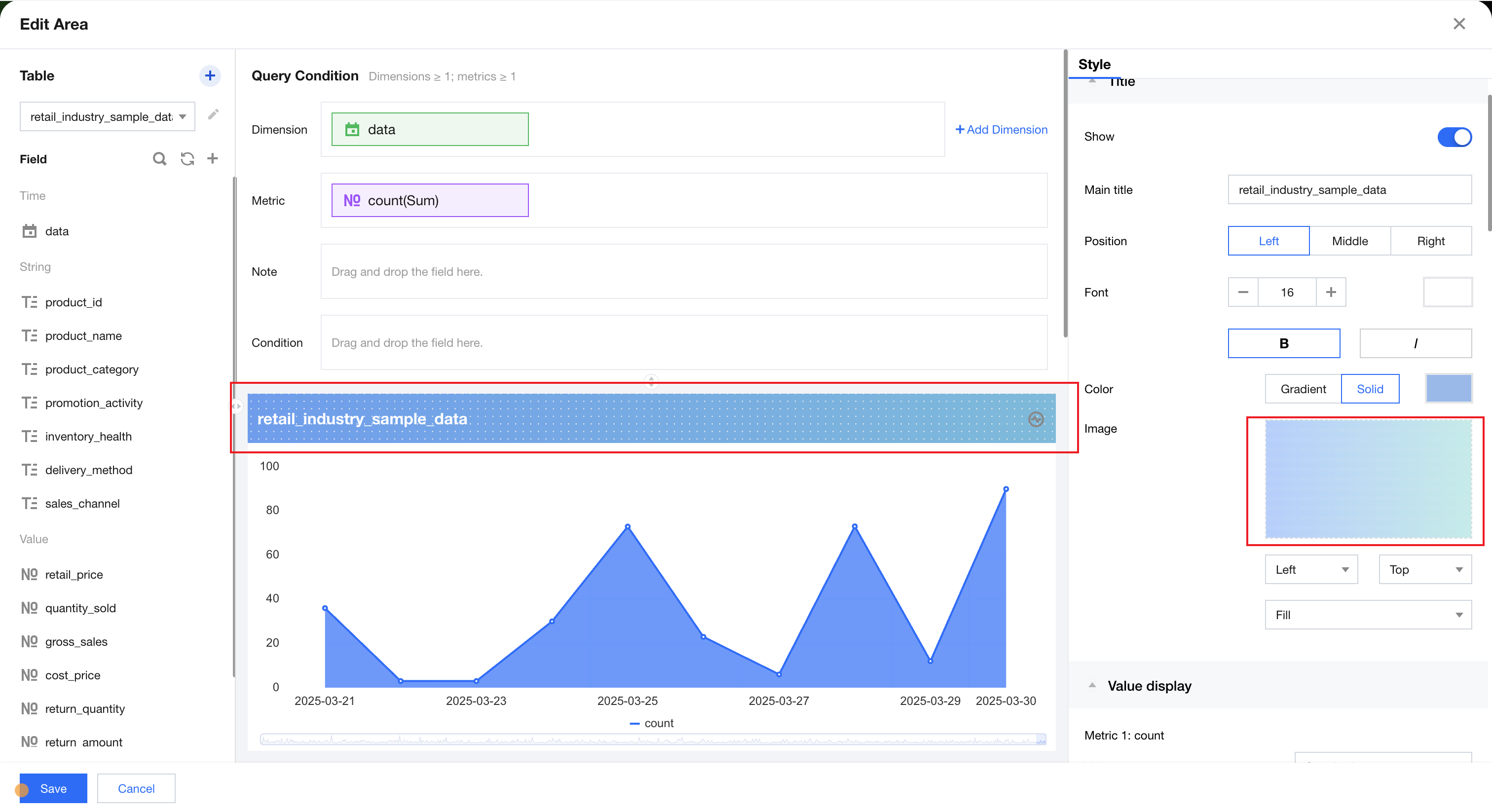
Task: Click the field search magnifier icon
Action: (159, 159)
